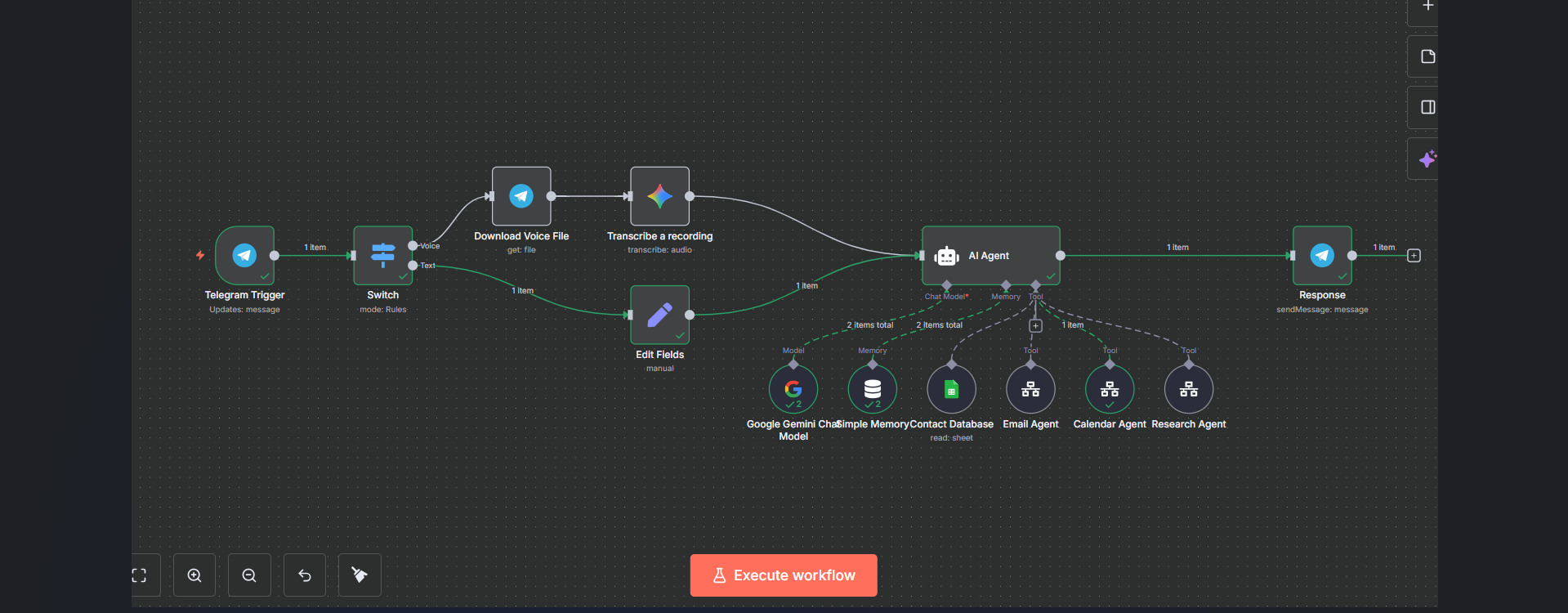Click the Telegram Trigger node icon

pyautogui.click(x=244, y=256)
